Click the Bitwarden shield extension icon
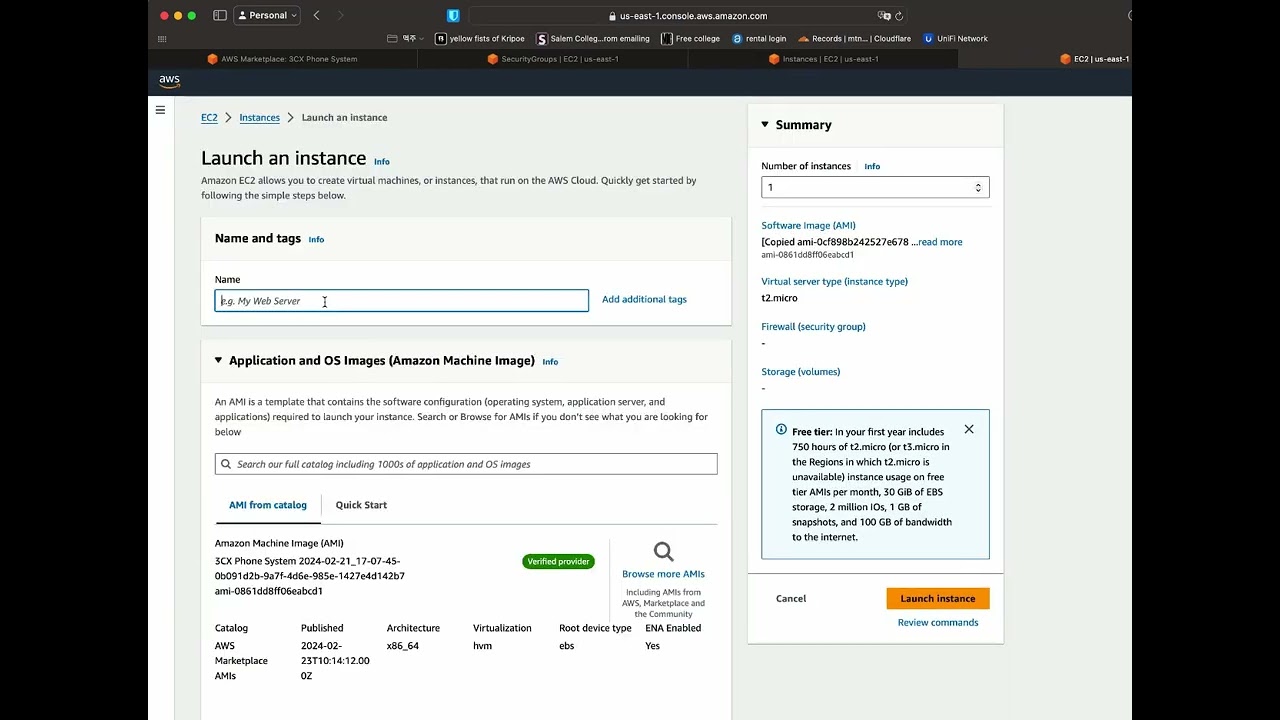 (453, 15)
